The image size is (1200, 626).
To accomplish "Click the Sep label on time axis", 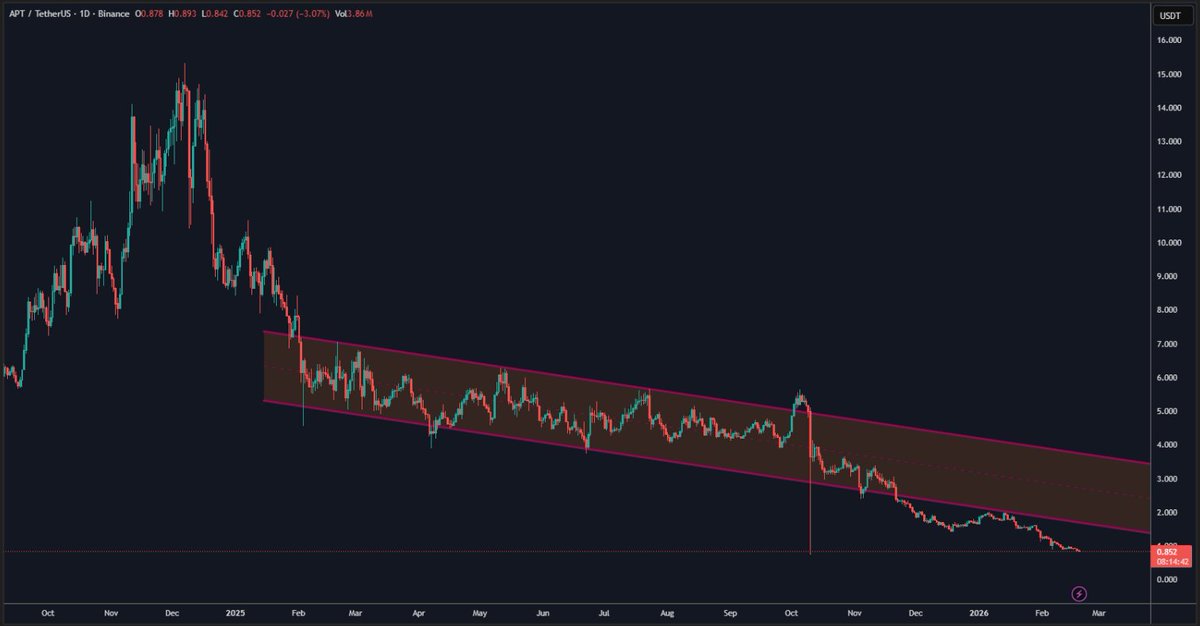I will click(x=731, y=611).
